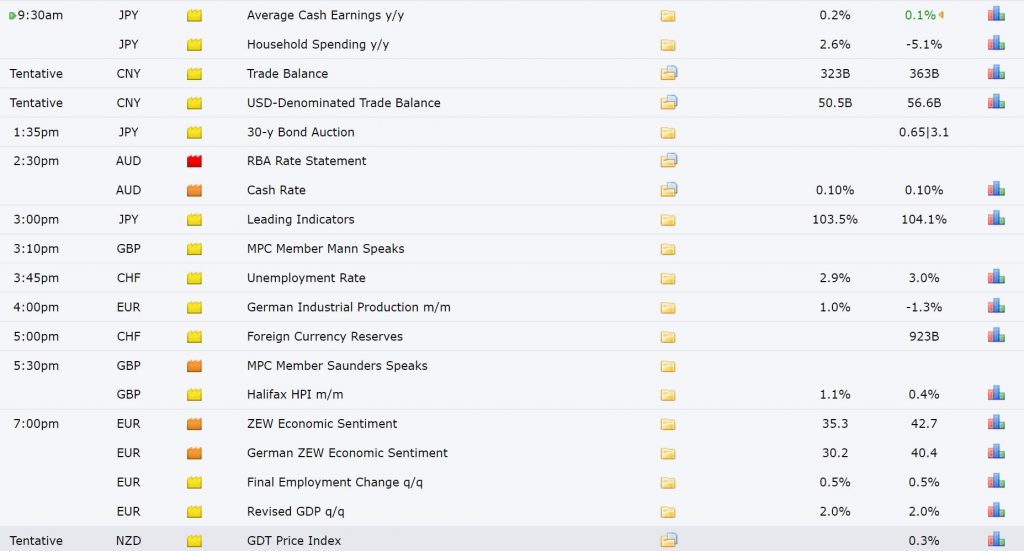The height and width of the screenshot is (551, 1024).
Task: Expand details folder for Revised GDP q/q
Action: pyautogui.click(x=667, y=512)
